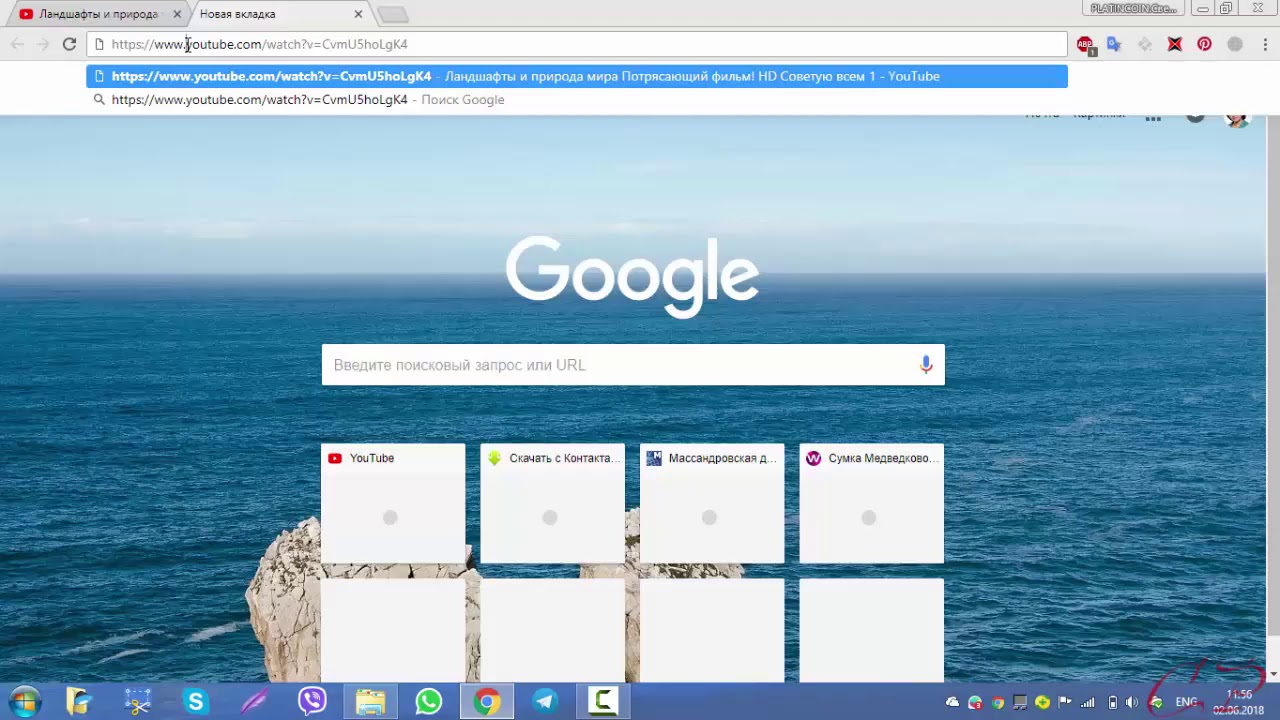Click the OneDrive cloud tray icon
The width and height of the screenshot is (1280, 720).
coord(952,703)
